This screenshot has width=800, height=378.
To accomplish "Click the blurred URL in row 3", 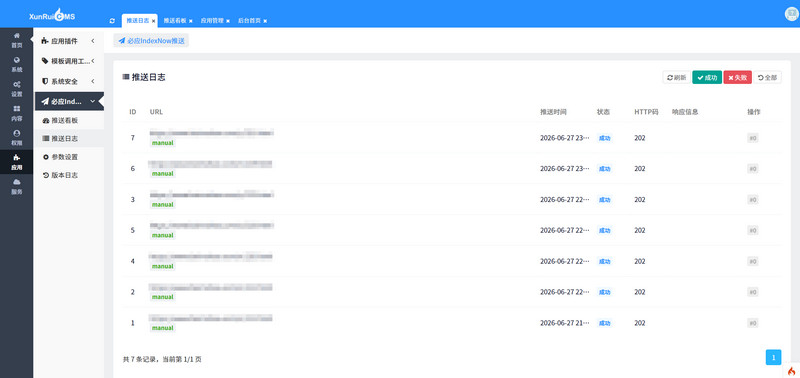I will point(212,194).
